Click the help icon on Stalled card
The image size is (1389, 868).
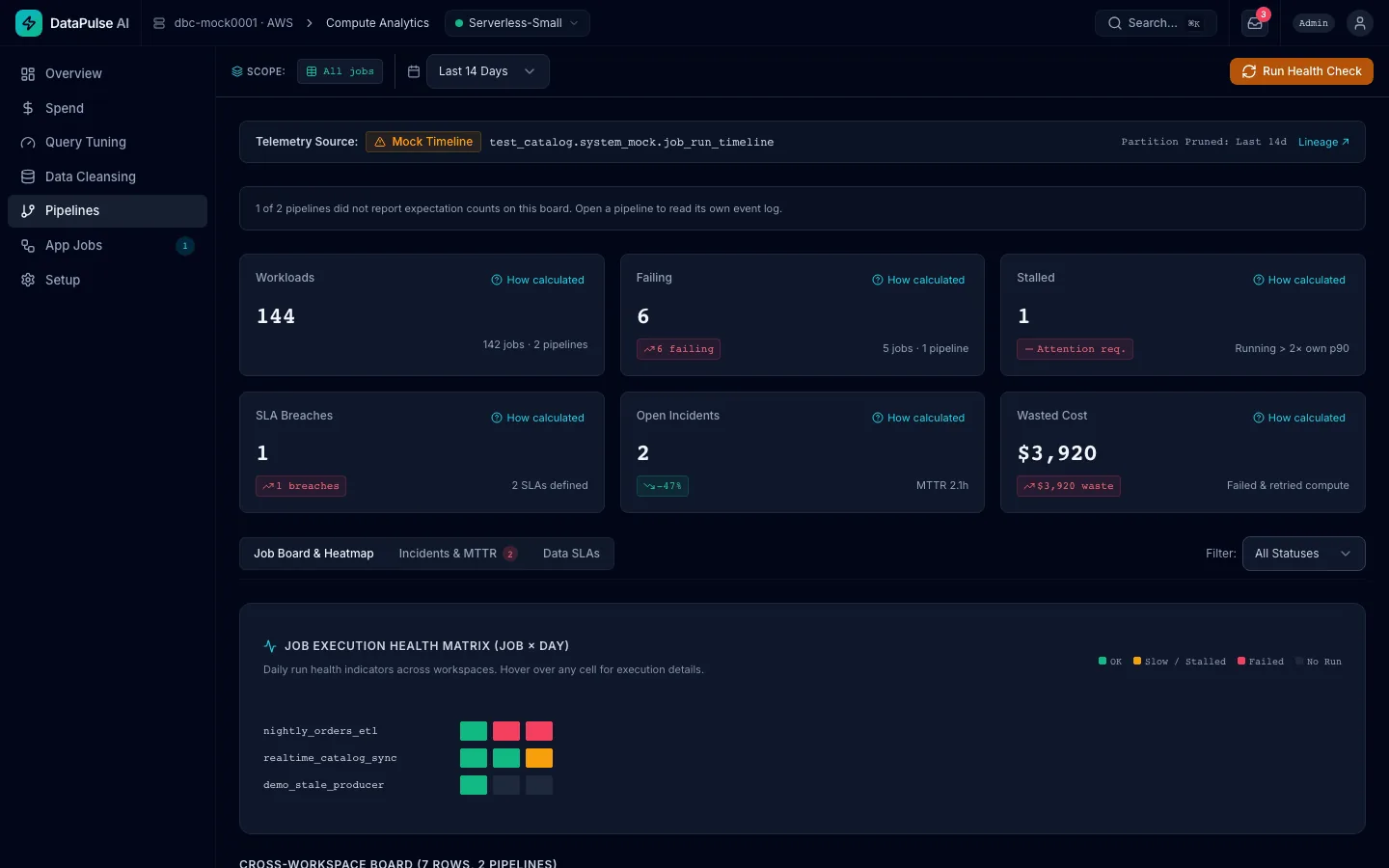[x=1259, y=280]
